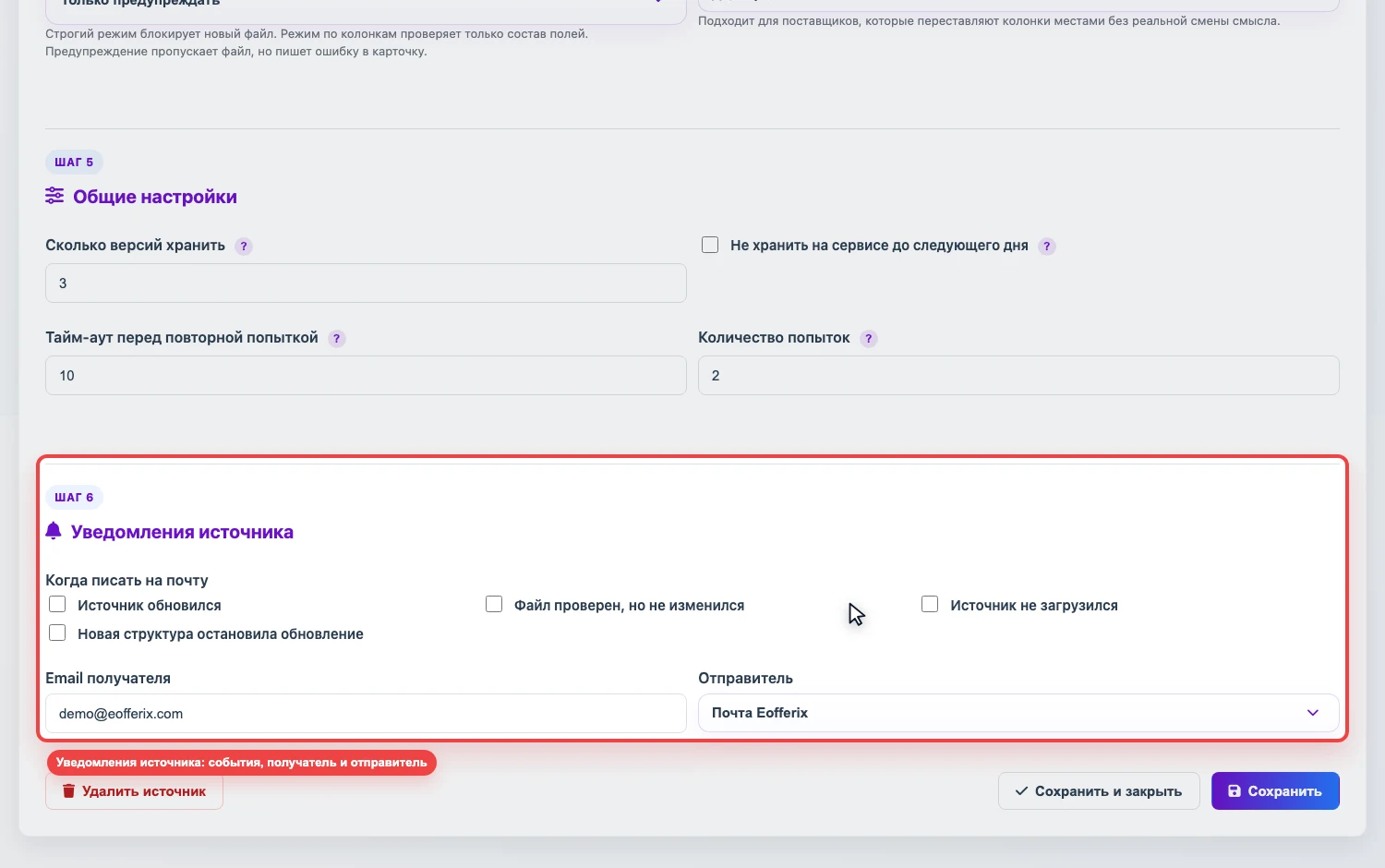1385x868 pixels.
Task: Click Сохранить и закрыть button
Action: [x=1099, y=791]
